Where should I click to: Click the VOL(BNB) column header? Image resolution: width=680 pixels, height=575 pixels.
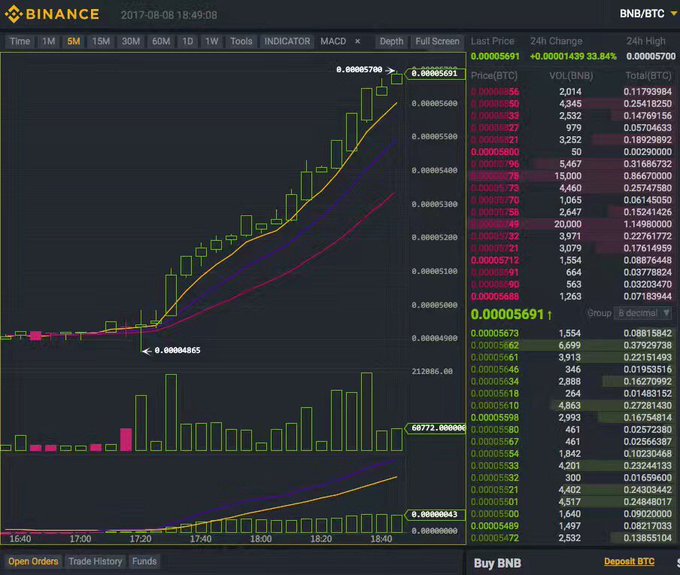[571, 75]
